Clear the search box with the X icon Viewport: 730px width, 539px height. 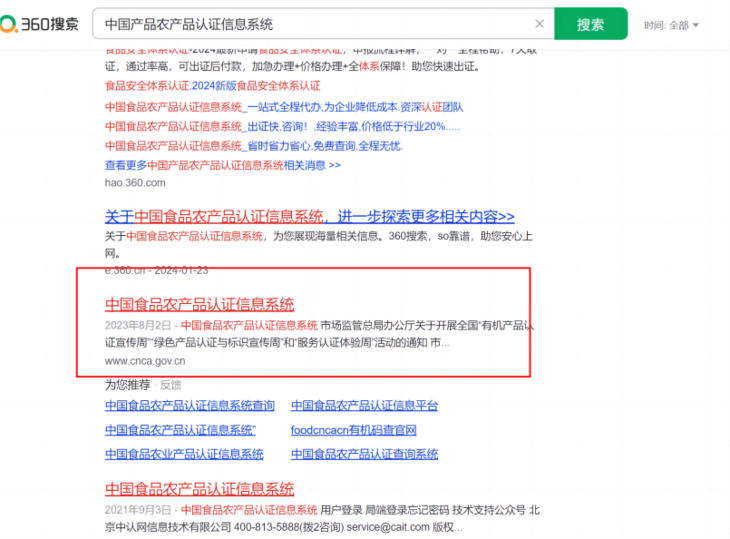point(540,24)
